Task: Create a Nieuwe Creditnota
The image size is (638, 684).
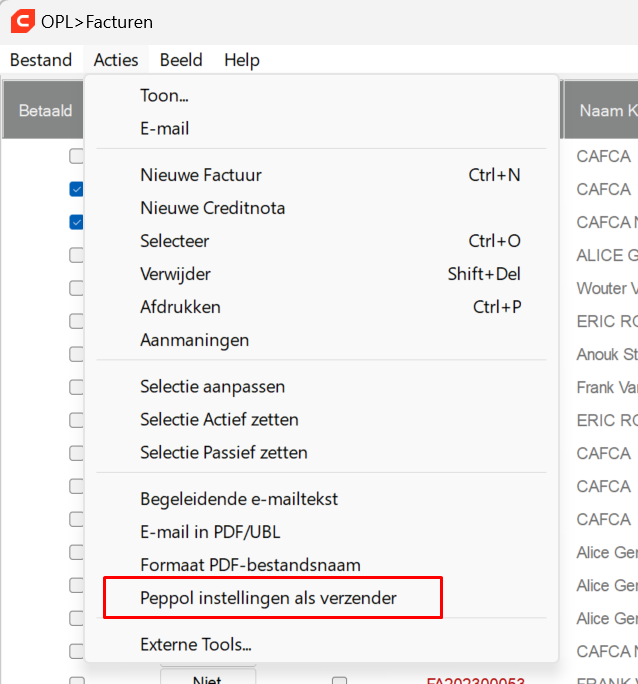Action: coord(321,208)
